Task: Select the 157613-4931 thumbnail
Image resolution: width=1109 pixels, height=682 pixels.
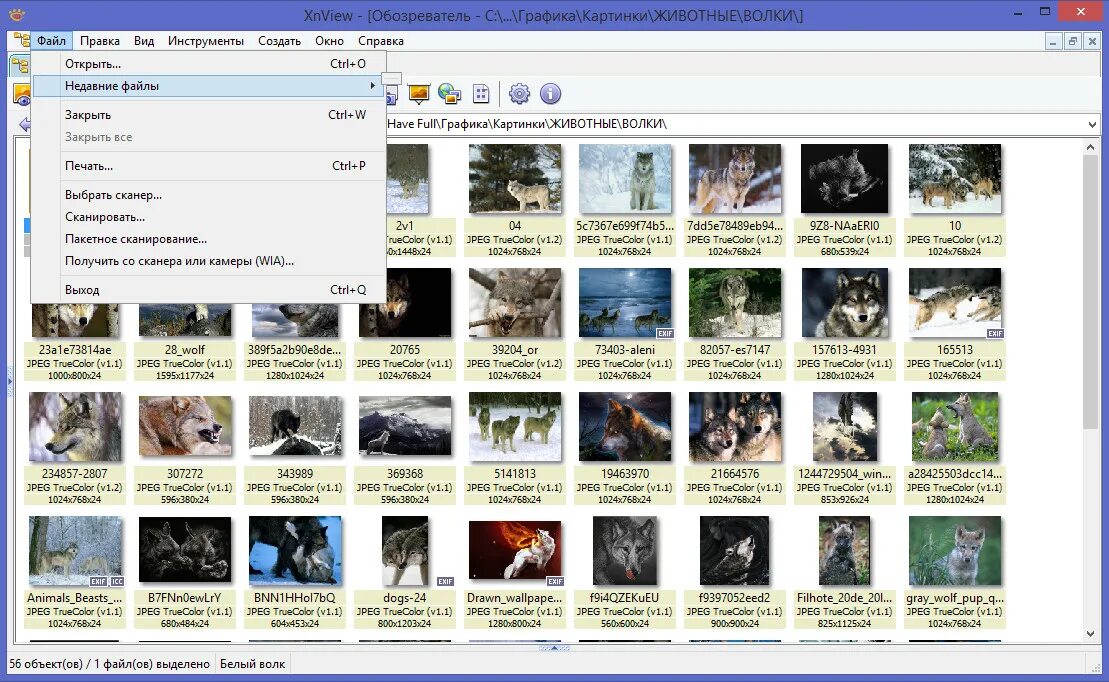Action: [844, 303]
